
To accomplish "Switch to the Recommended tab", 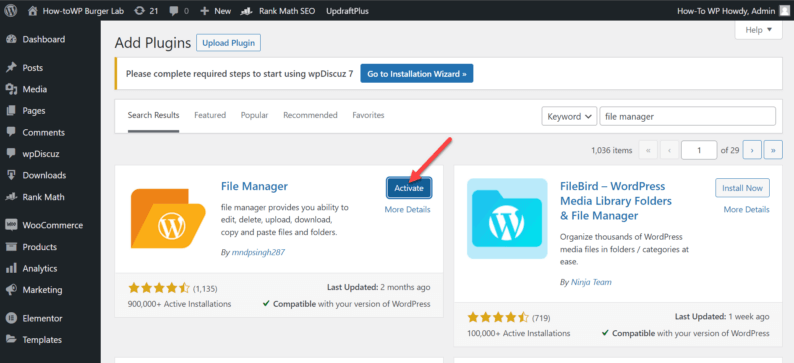I will tap(310, 115).
